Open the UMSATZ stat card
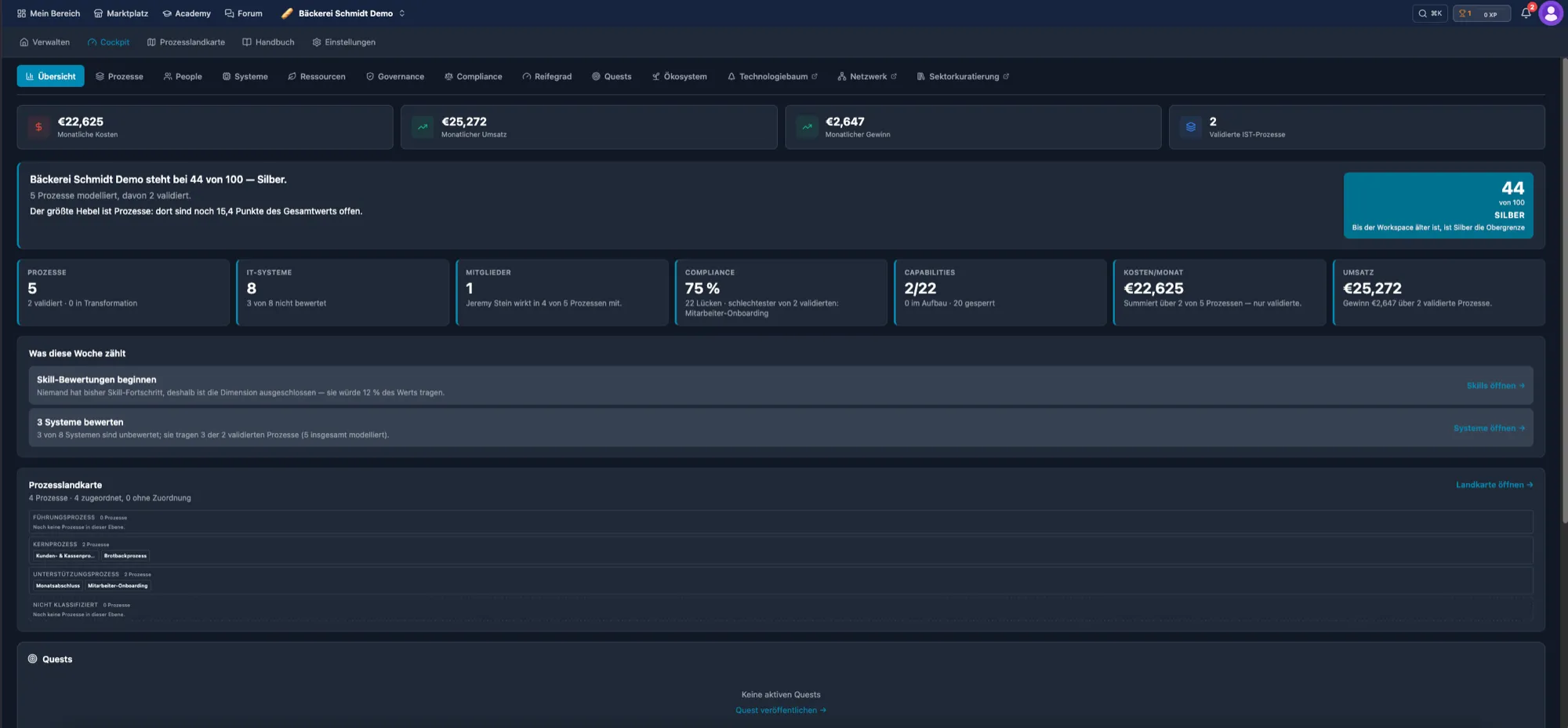The image size is (1568, 728). [x=1439, y=292]
